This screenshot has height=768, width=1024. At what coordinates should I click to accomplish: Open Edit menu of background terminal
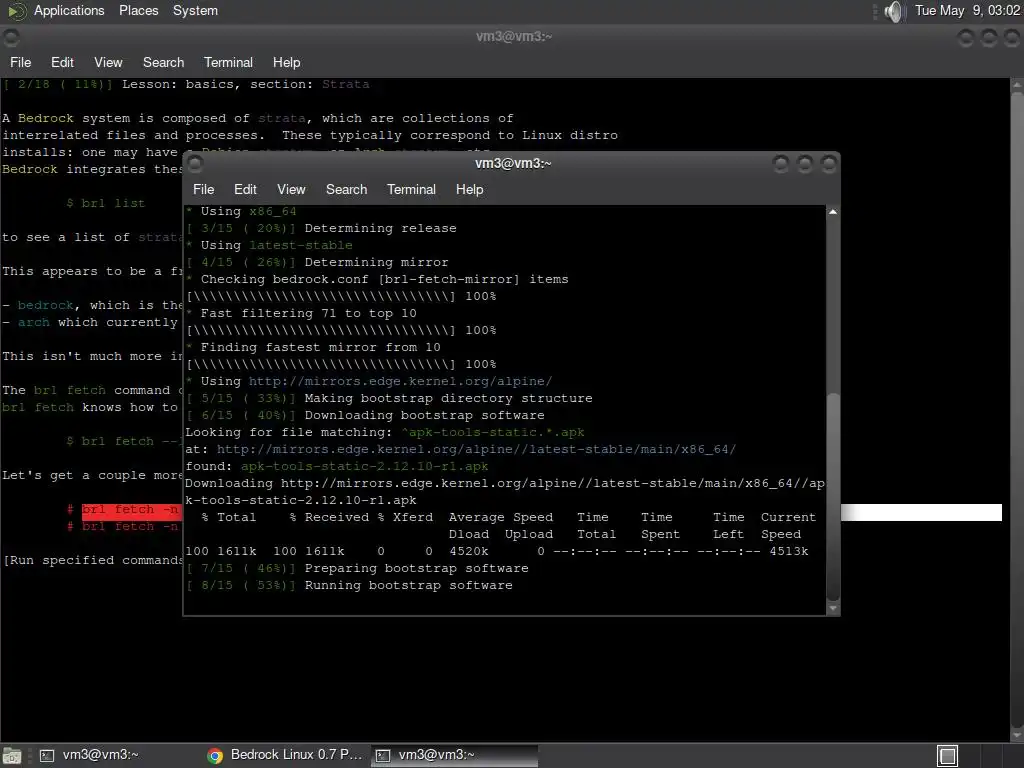tap(62, 63)
